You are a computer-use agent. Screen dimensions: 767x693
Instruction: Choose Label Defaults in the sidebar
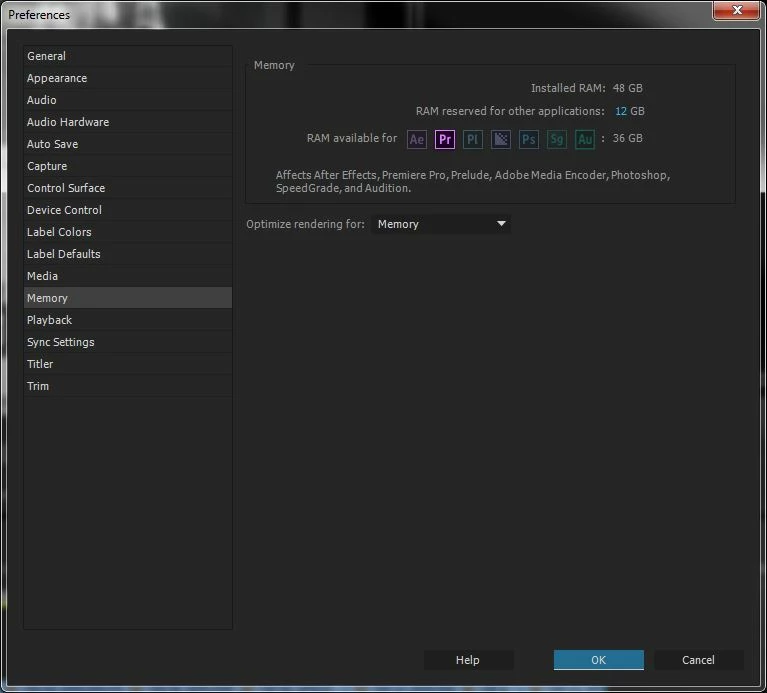click(128, 254)
